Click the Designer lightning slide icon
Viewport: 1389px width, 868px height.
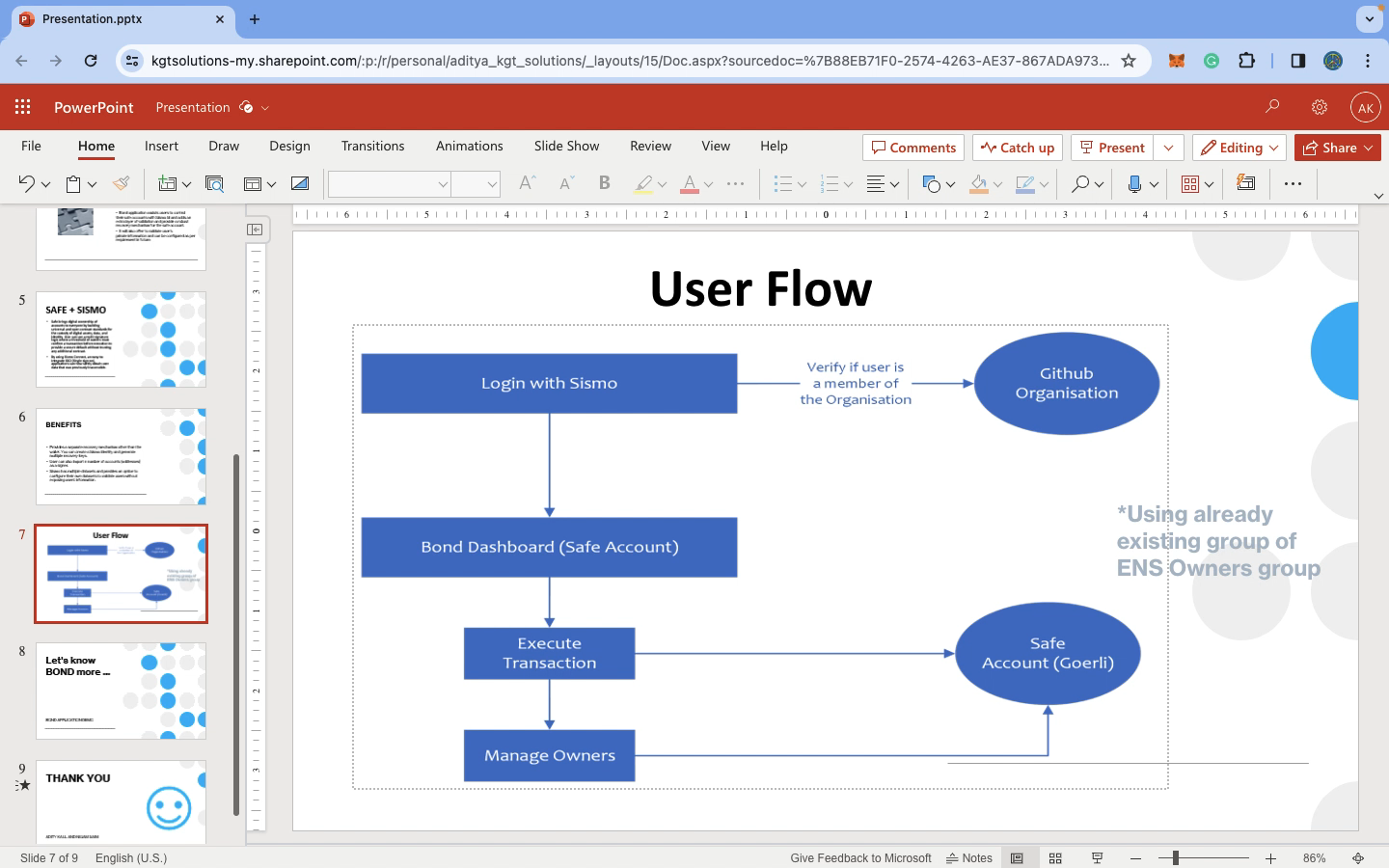pos(1246,182)
